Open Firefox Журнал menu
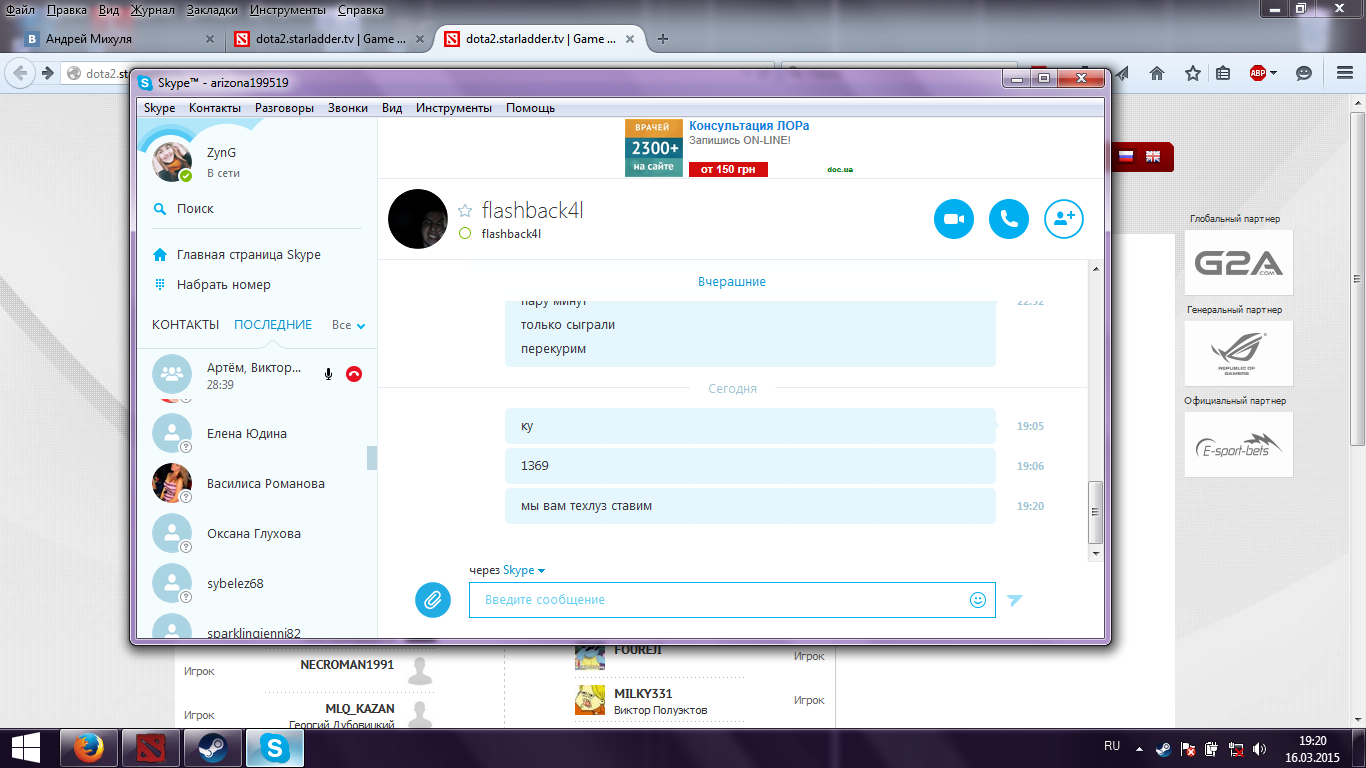1366x768 pixels. 152,10
